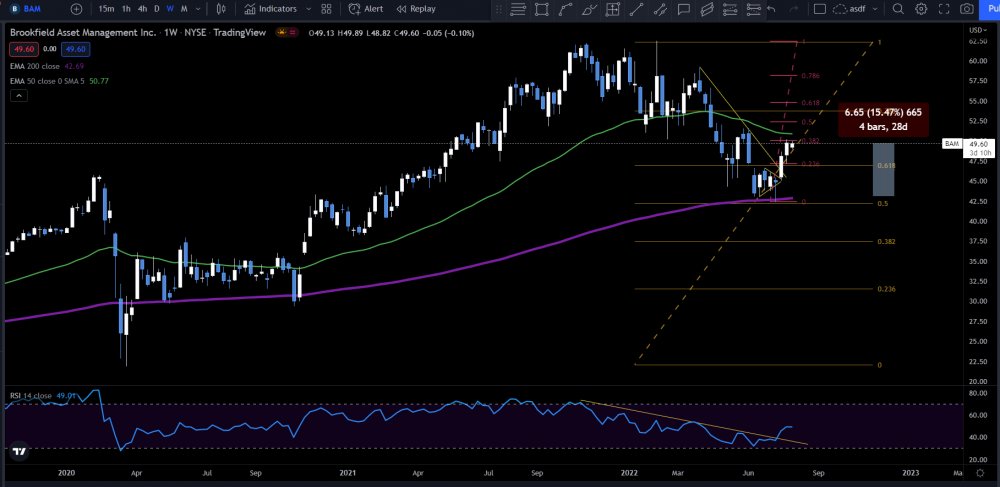Viewport: 1000px width, 487px height.
Task: Open the indicator templates grid icon
Action: [x=326, y=8]
